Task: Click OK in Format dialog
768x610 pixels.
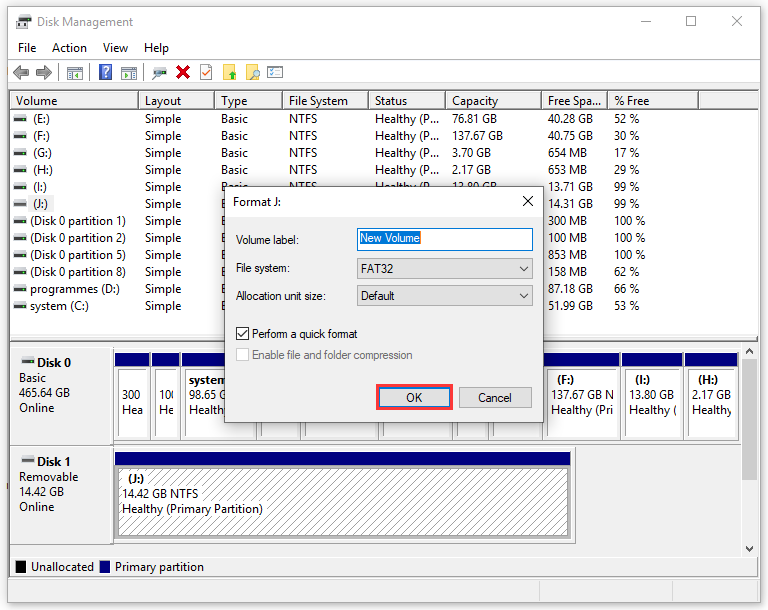Action: click(414, 397)
